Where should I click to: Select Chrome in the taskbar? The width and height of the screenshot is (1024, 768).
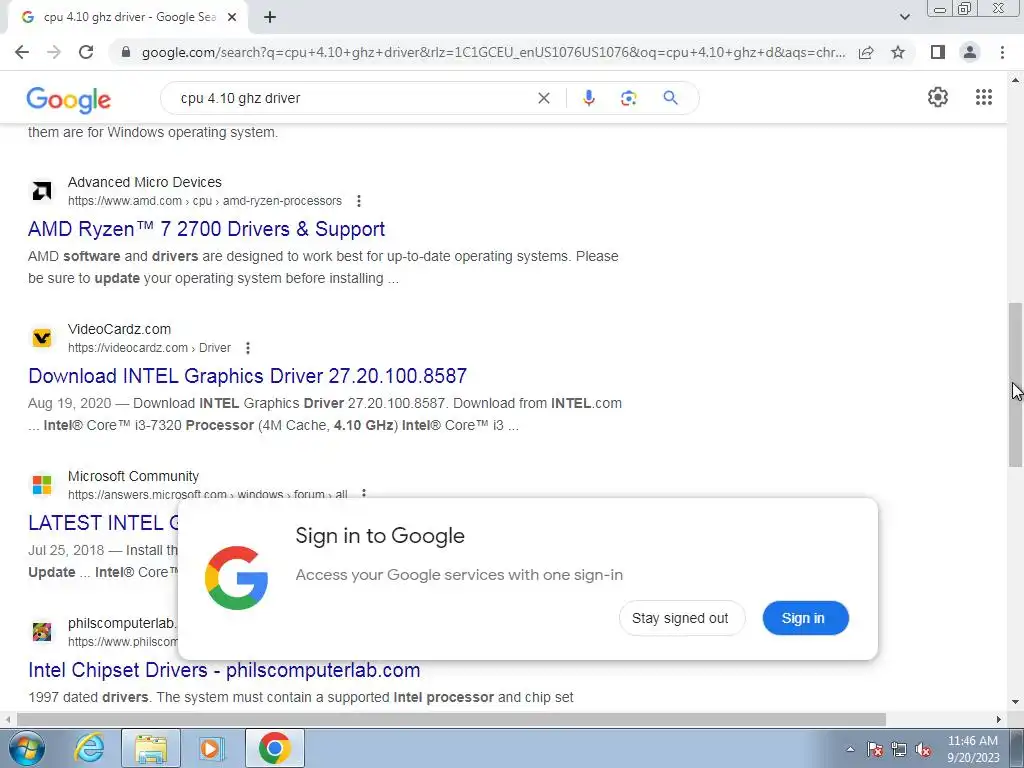coord(274,748)
